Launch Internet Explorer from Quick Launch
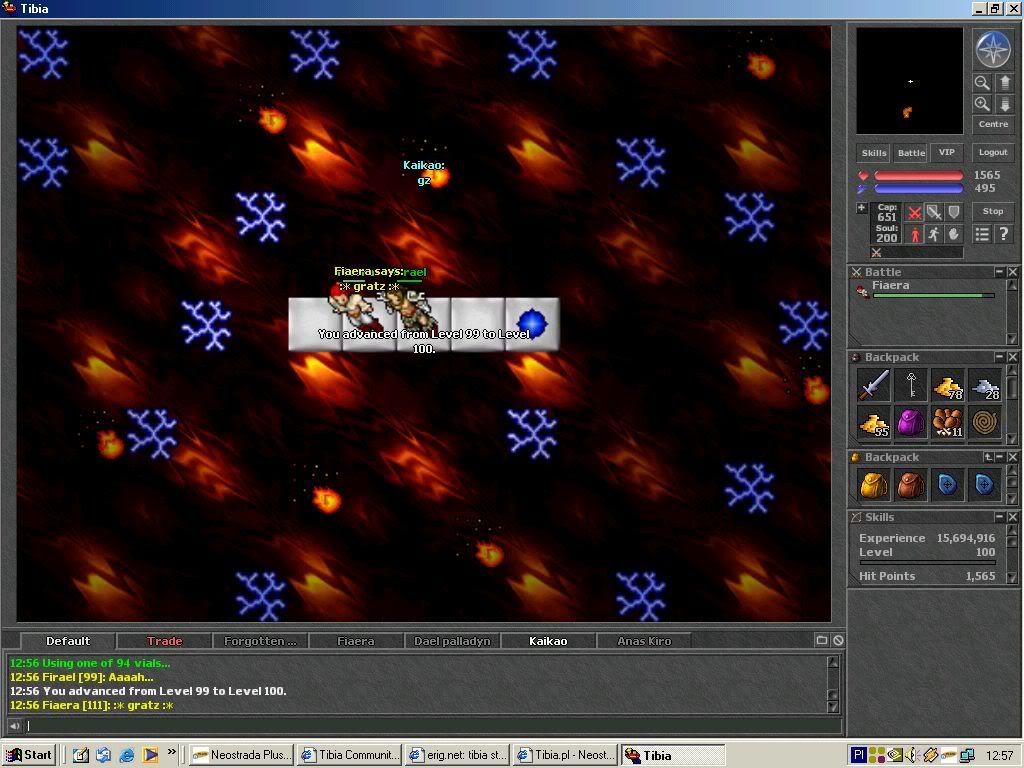 127,755
